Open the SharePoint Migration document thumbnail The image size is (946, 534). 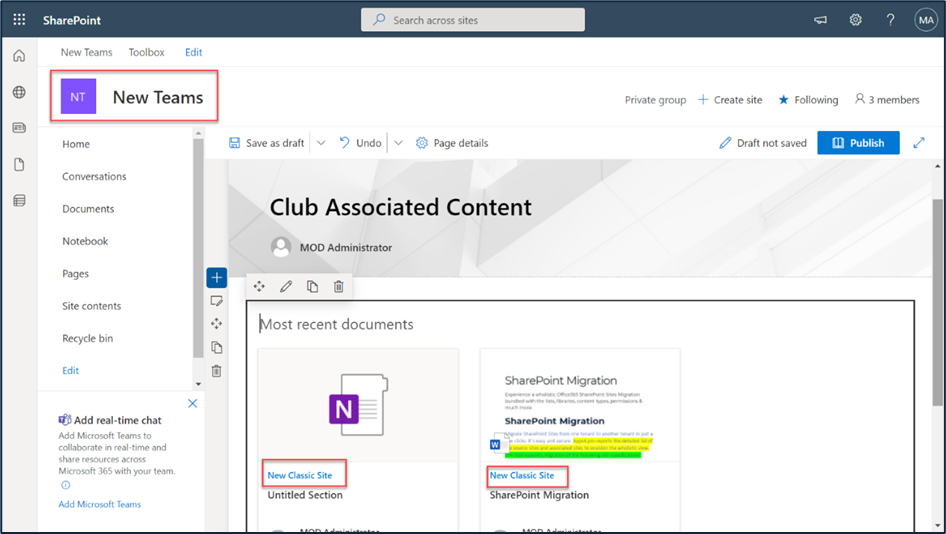point(580,405)
